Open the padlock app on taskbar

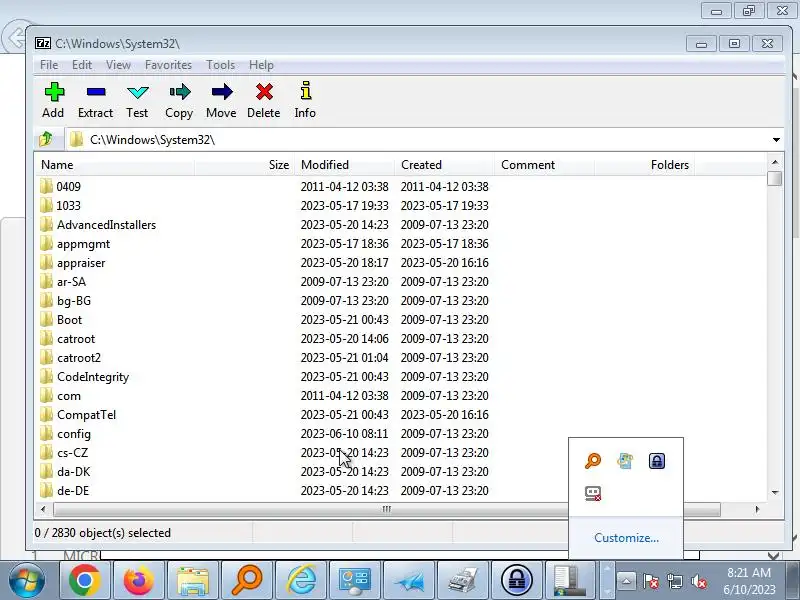click(517, 581)
